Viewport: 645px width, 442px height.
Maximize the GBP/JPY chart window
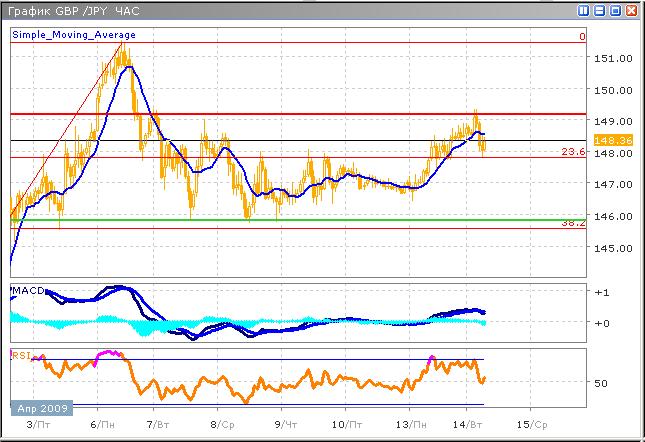614,10
